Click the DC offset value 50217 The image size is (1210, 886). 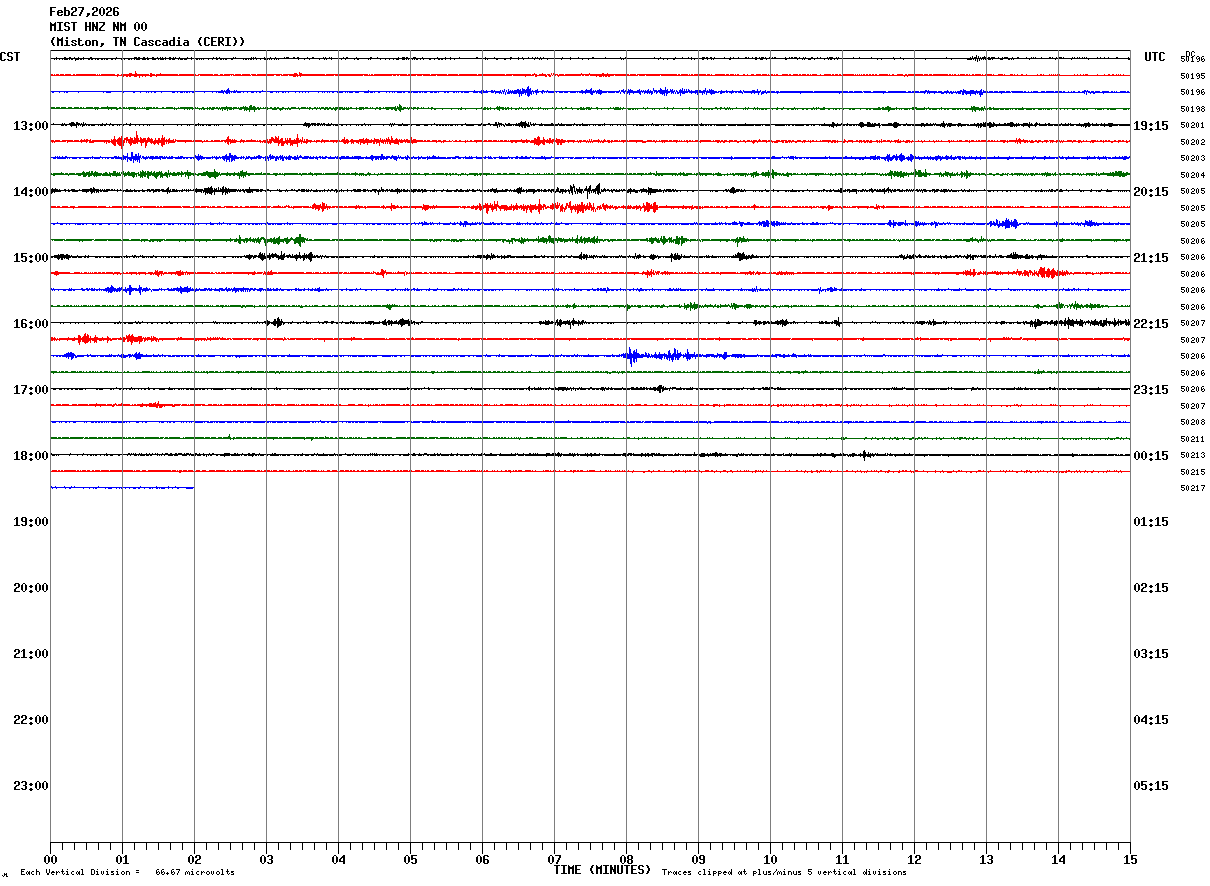click(x=1192, y=488)
